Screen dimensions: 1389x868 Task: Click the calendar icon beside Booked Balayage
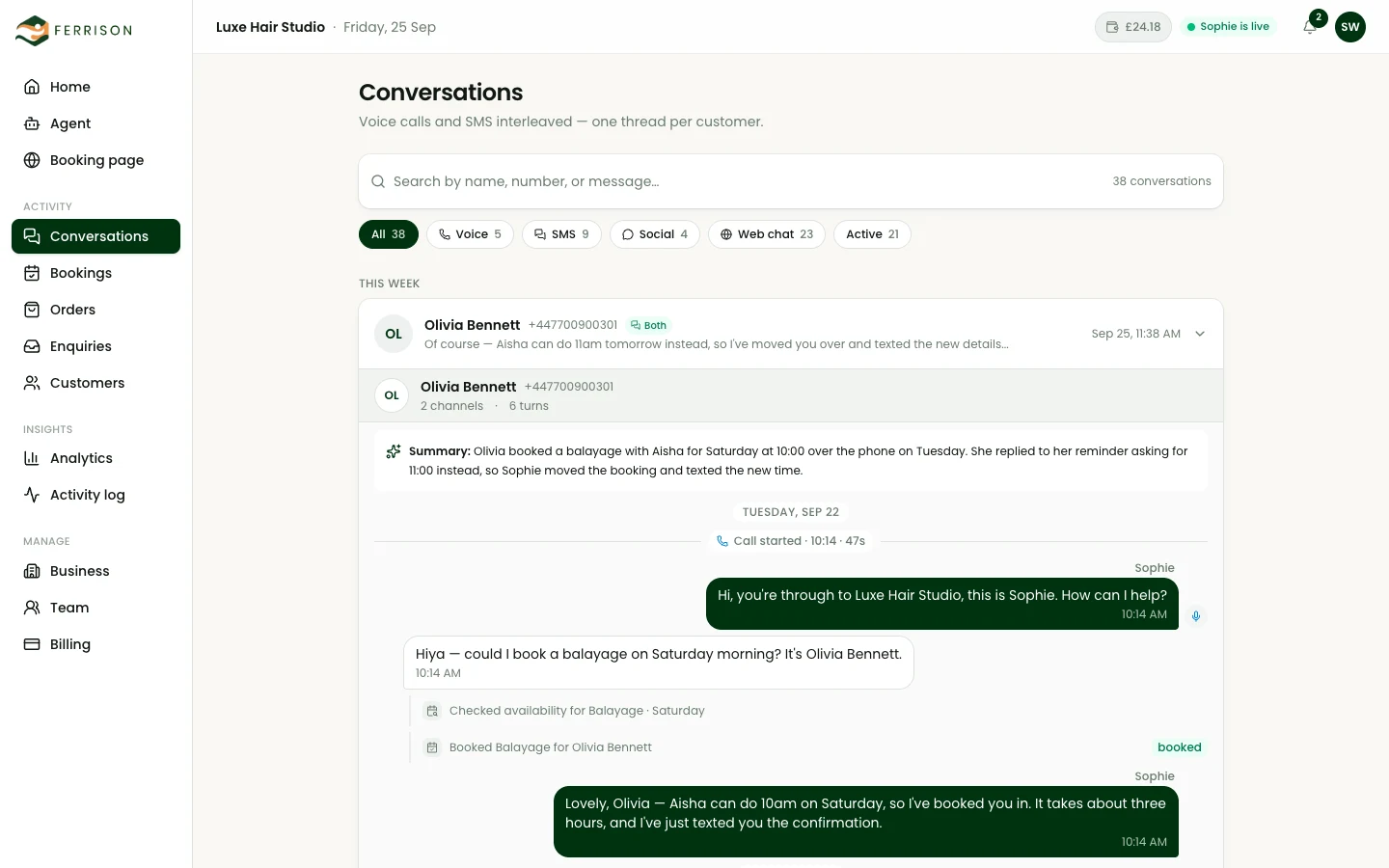point(432,747)
